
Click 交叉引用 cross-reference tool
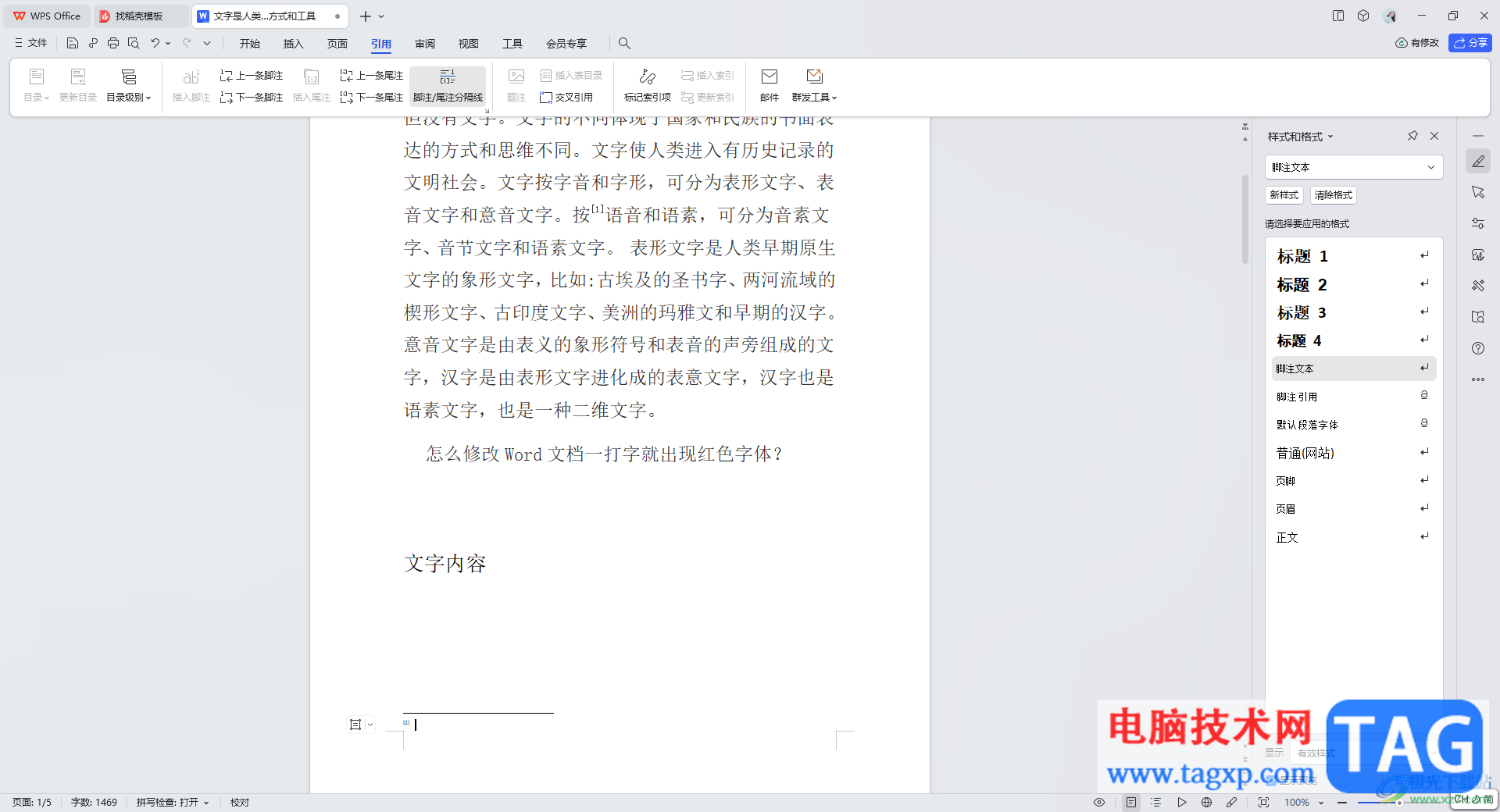click(x=566, y=98)
